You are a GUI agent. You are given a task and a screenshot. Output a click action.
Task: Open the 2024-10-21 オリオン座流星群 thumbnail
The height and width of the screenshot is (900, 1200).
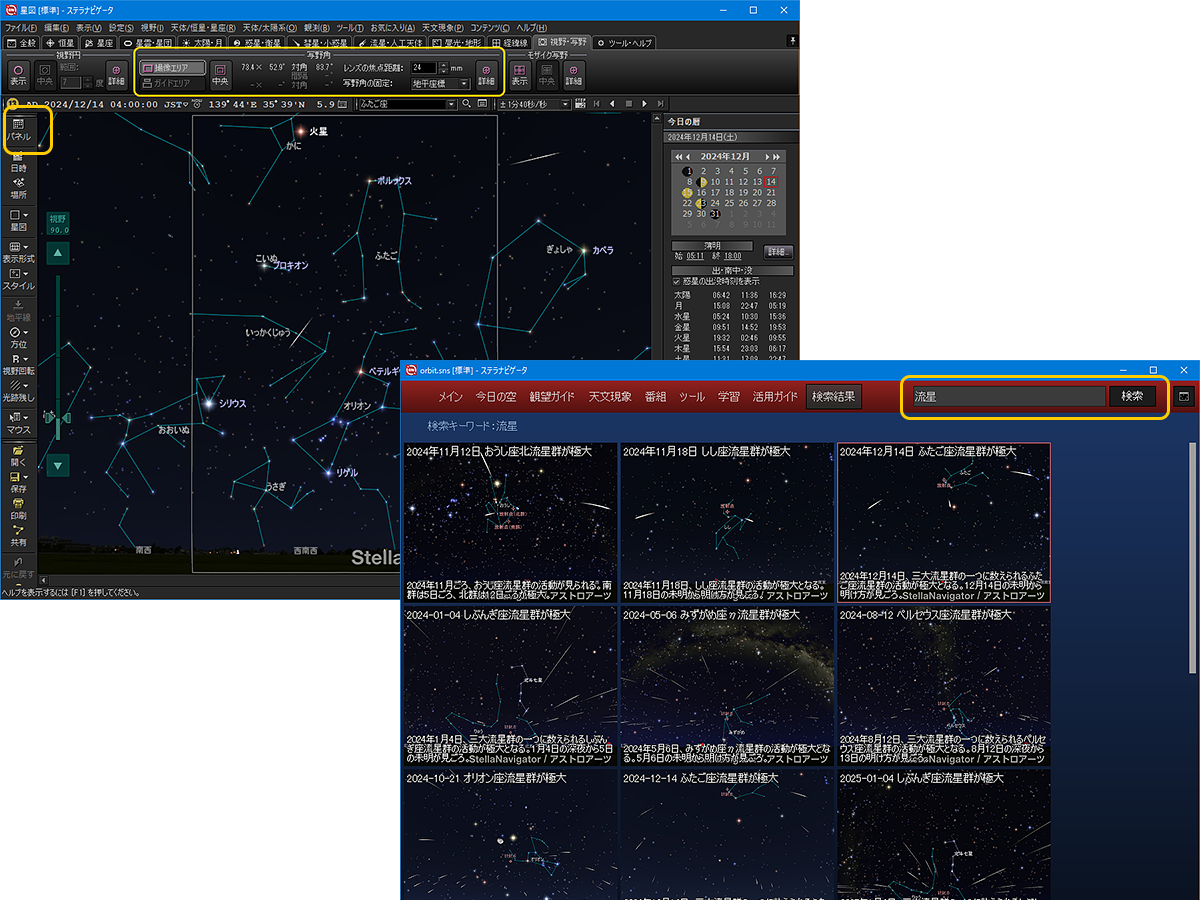[510, 834]
